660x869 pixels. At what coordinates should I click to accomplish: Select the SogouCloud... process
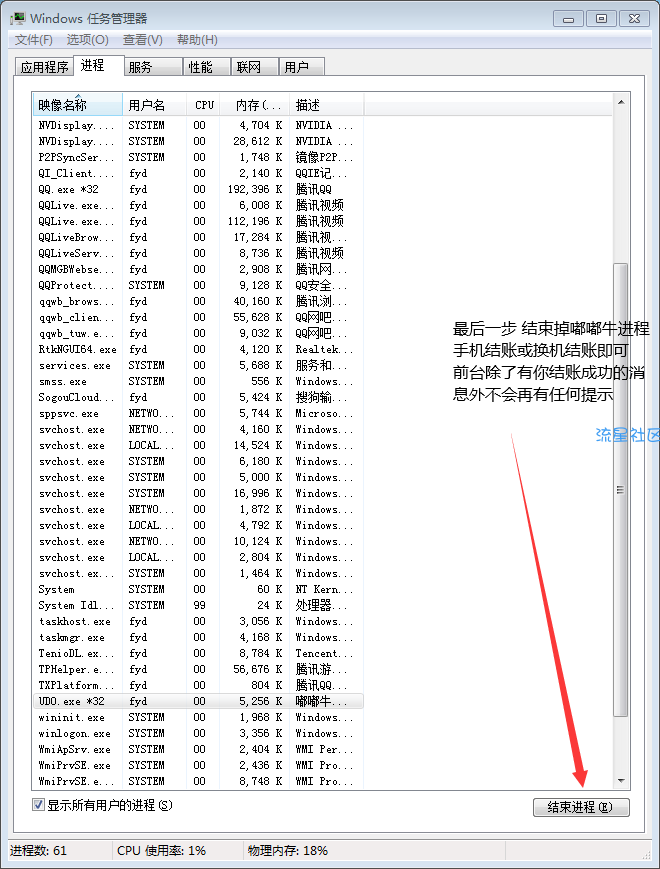tap(198, 397)
